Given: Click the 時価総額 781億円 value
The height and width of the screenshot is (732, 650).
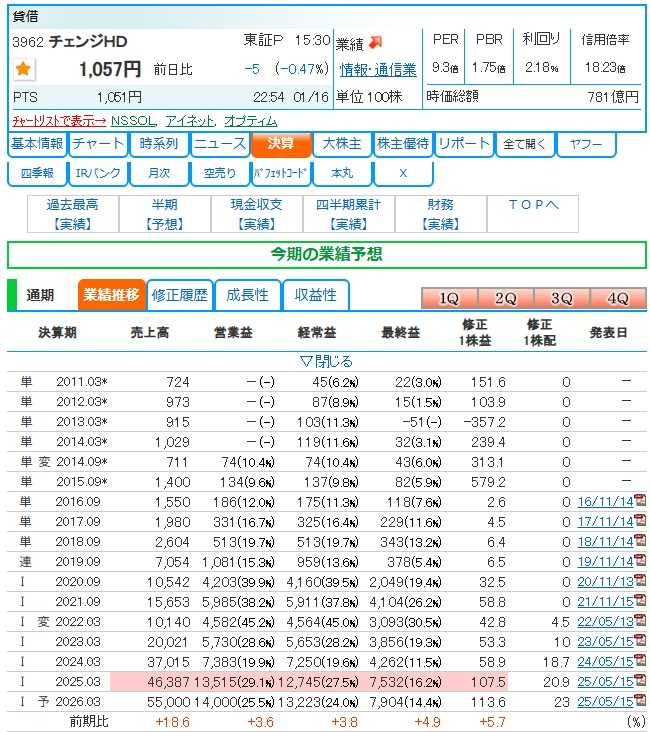Looking at the screenshot, I should 613,97.
